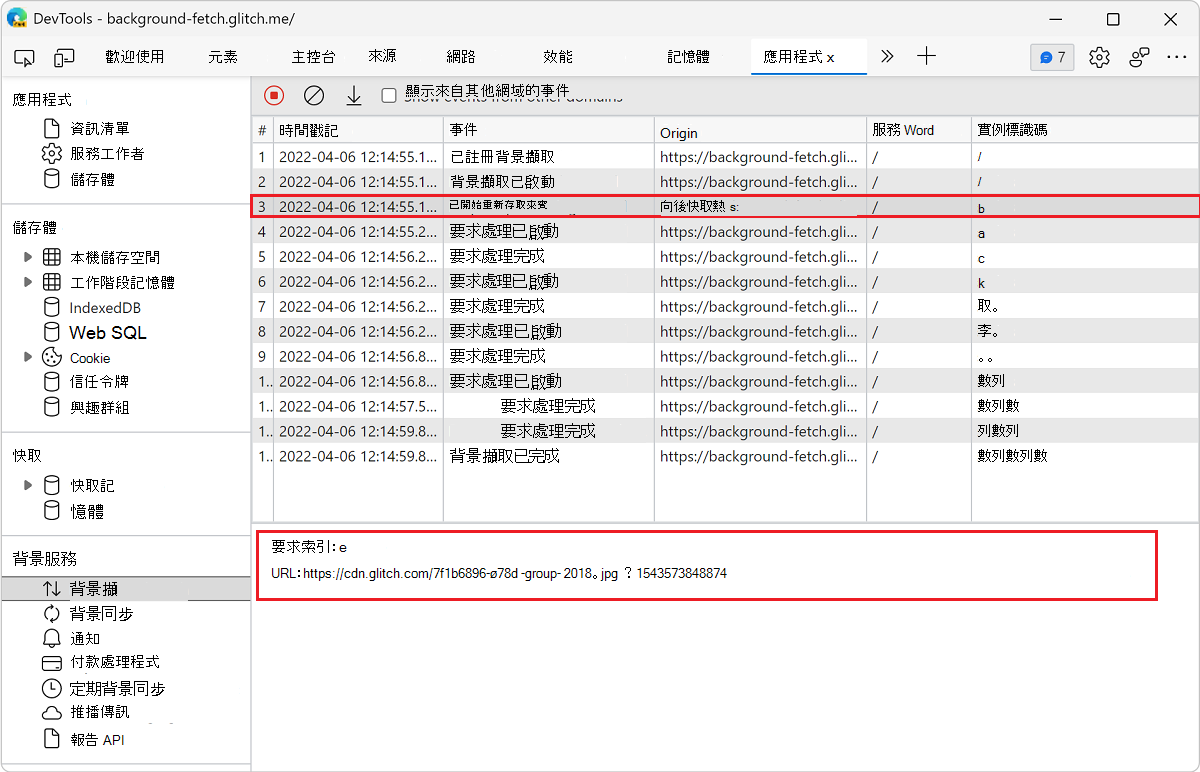Stop recording with the red record button
Screen dimensions: 1200x772
[x=273, y=95]
